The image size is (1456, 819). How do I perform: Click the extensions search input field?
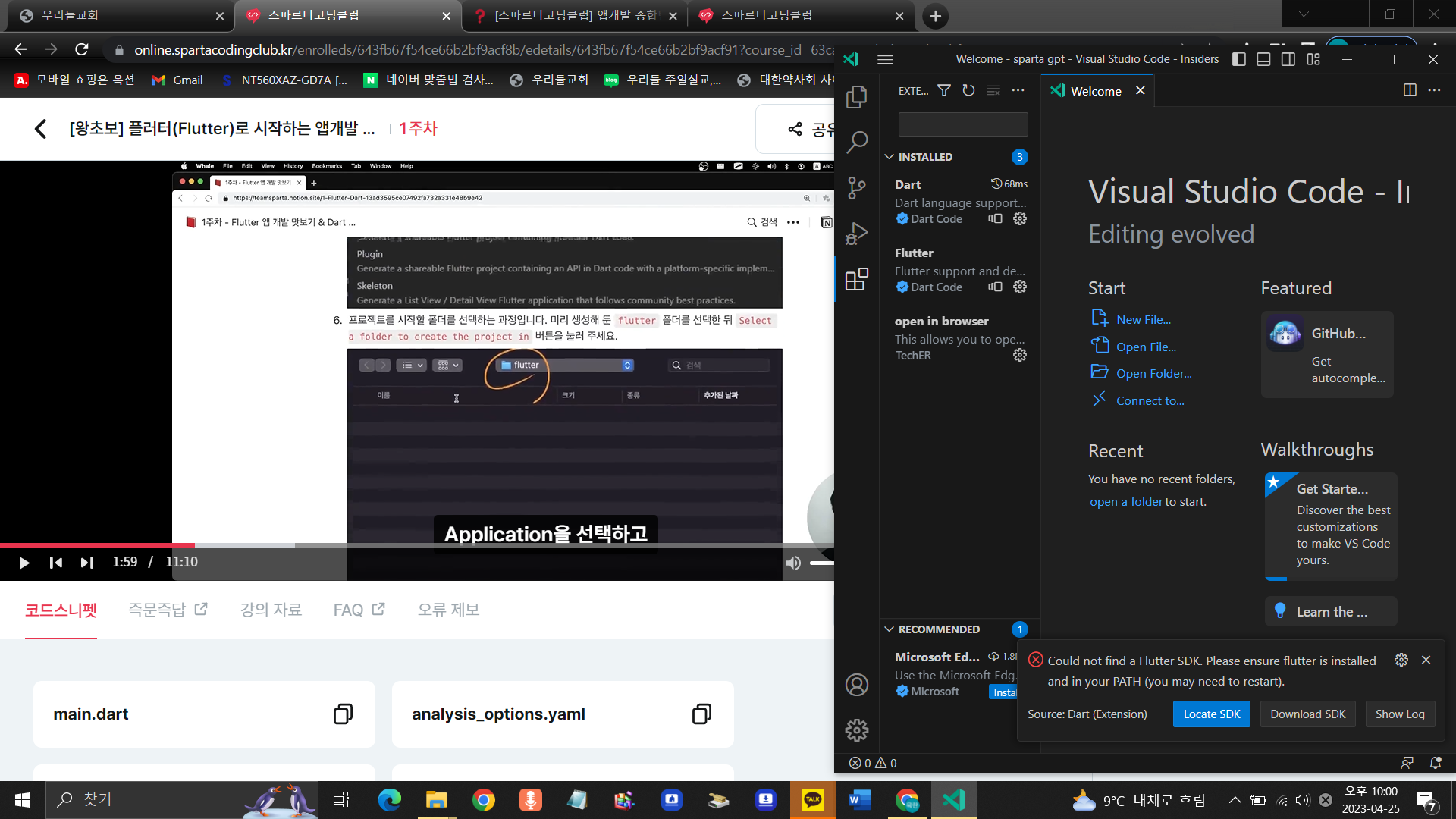[963, 124]
